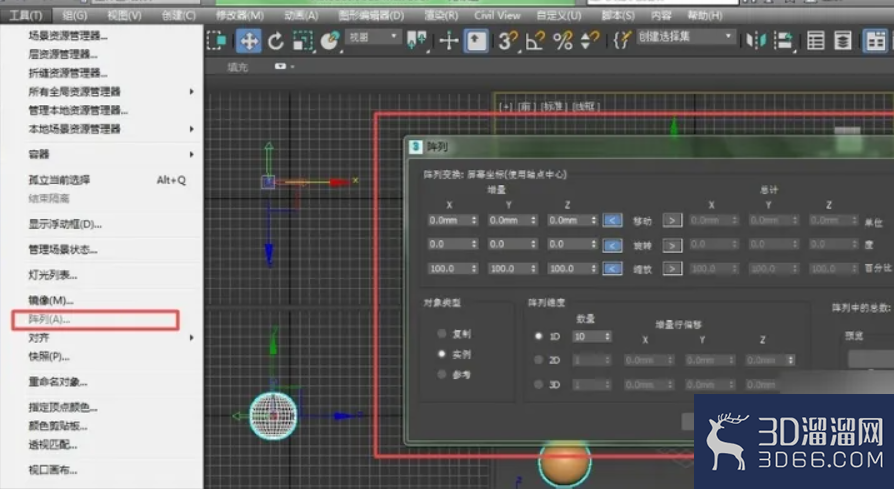Enable the Select and Manipulate crosshair tool

point(449,40)
